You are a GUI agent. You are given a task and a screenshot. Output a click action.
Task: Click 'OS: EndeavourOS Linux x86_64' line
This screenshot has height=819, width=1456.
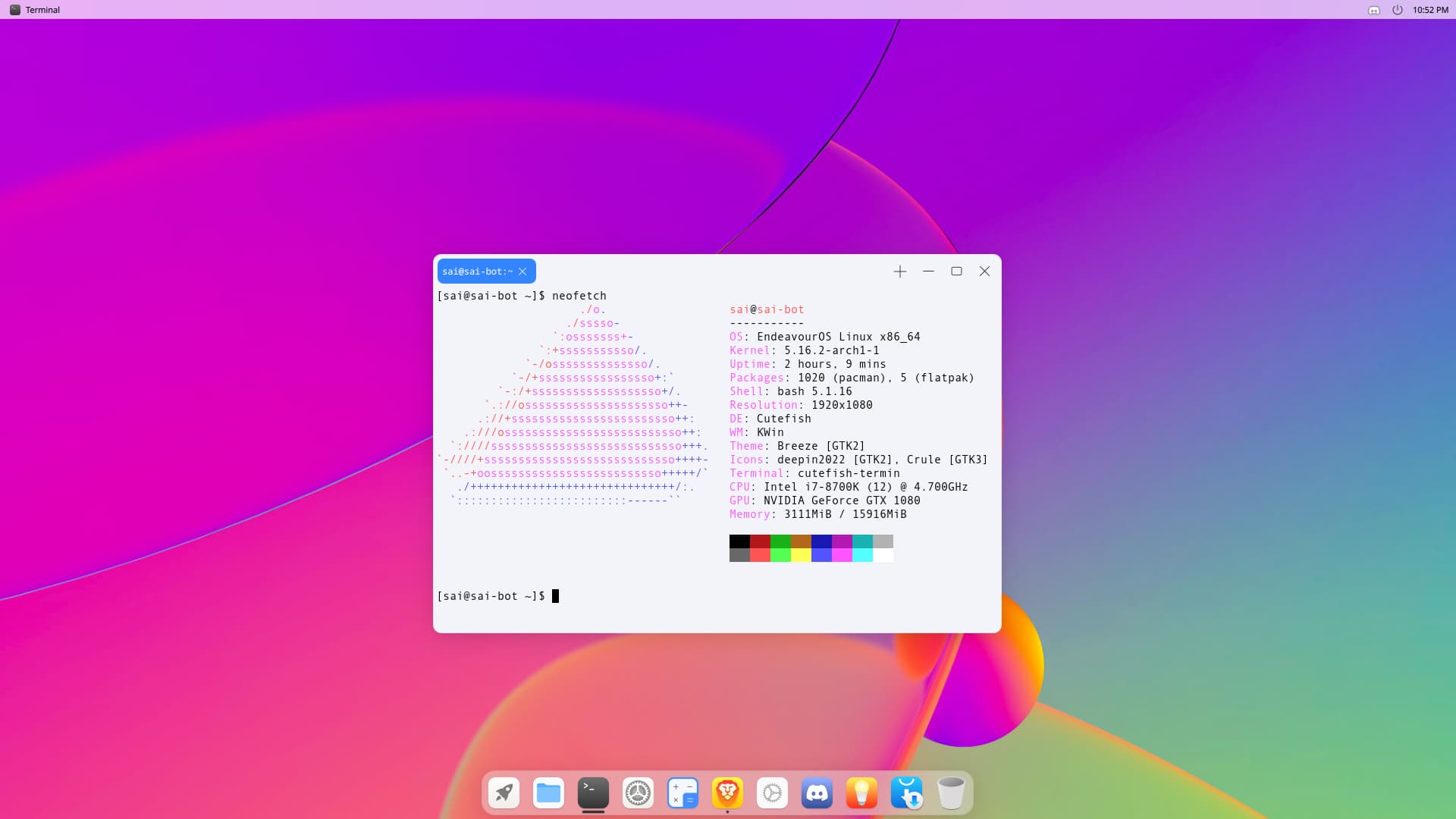(x=825, y=337)
